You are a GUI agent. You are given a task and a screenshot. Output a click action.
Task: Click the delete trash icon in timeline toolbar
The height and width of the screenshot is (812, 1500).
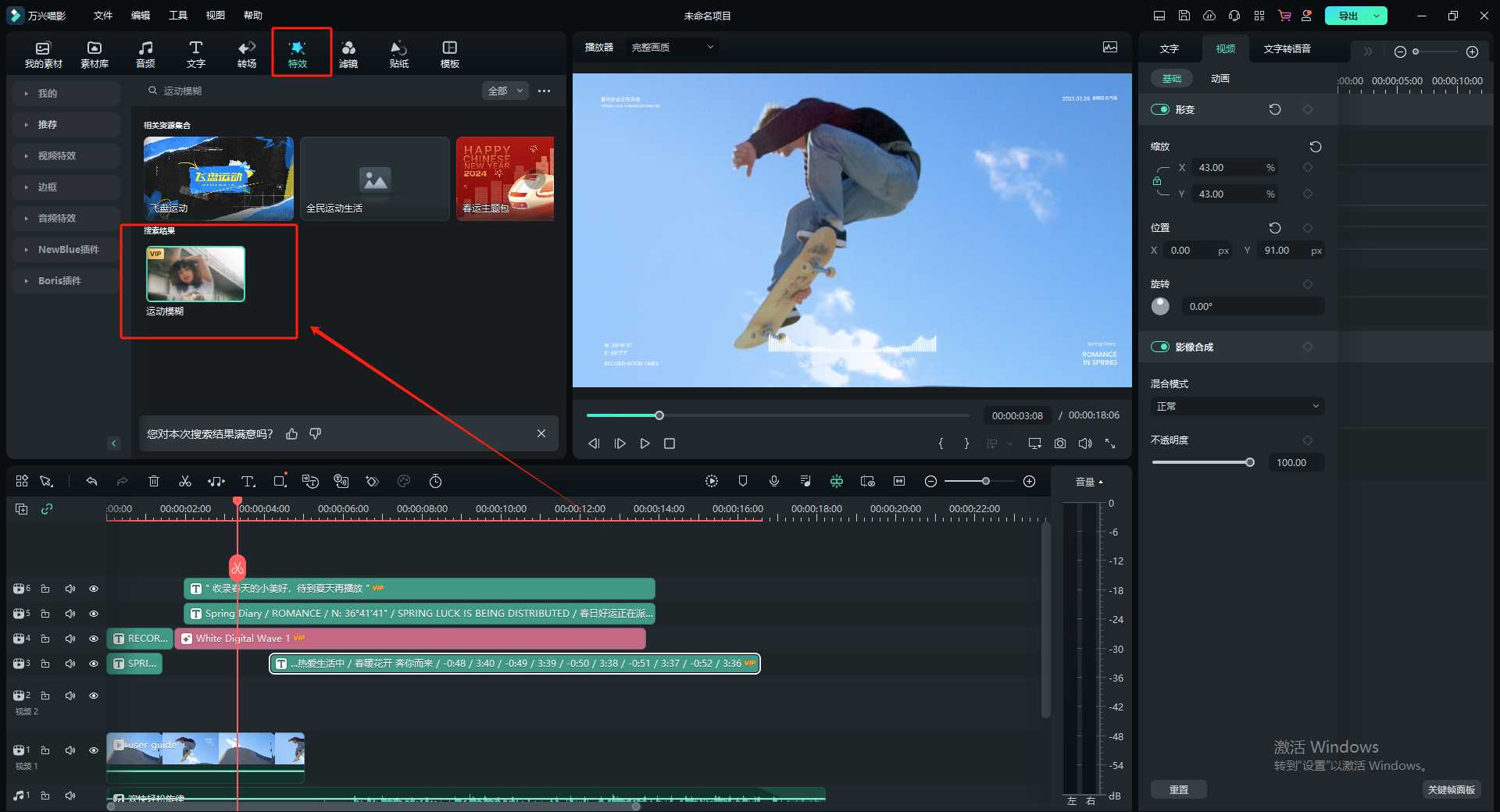point(154,481)
